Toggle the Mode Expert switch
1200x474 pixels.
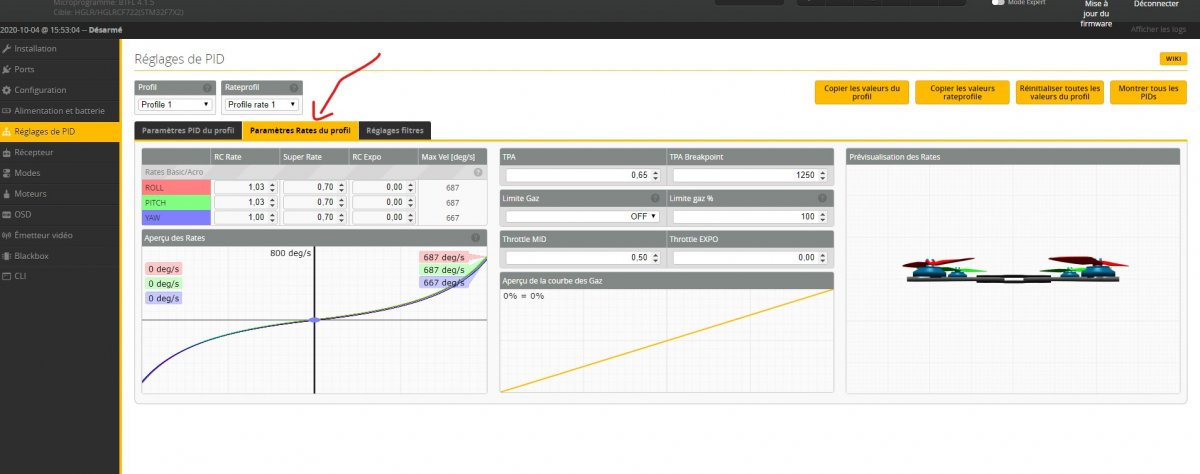(997, 3)
